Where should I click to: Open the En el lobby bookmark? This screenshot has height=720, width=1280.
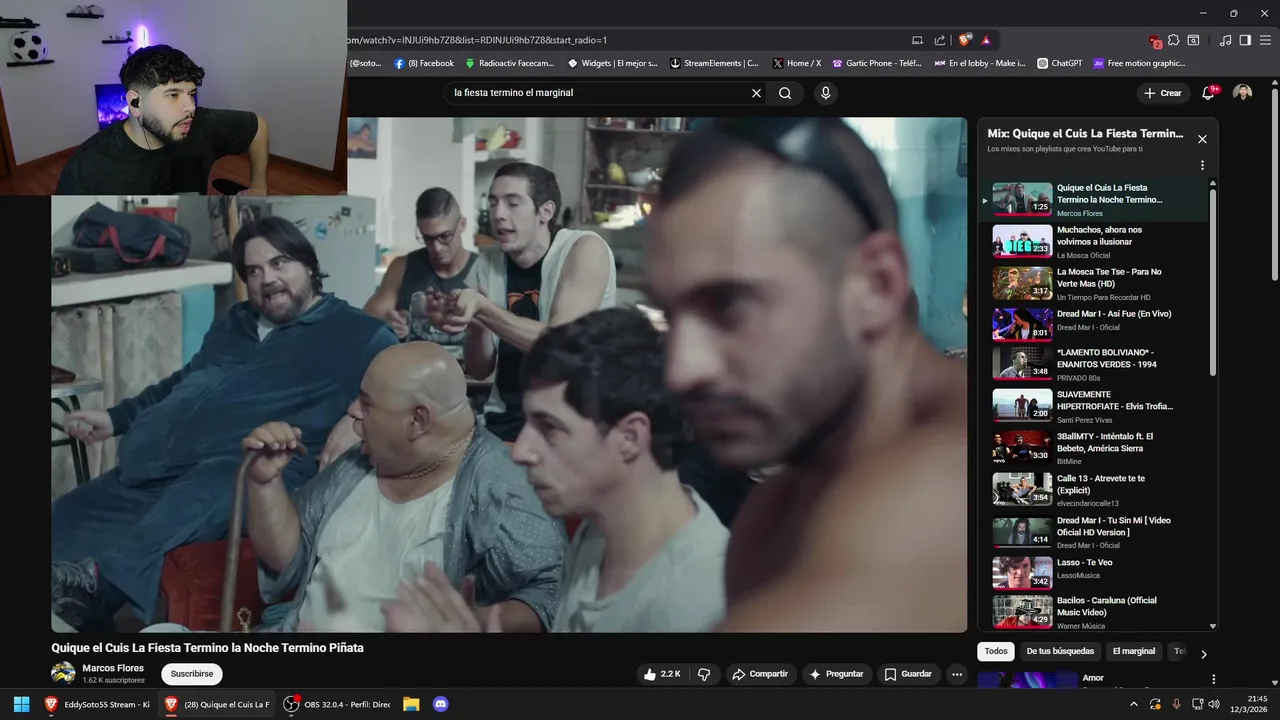pyautogui.click(x=980, y=63)
